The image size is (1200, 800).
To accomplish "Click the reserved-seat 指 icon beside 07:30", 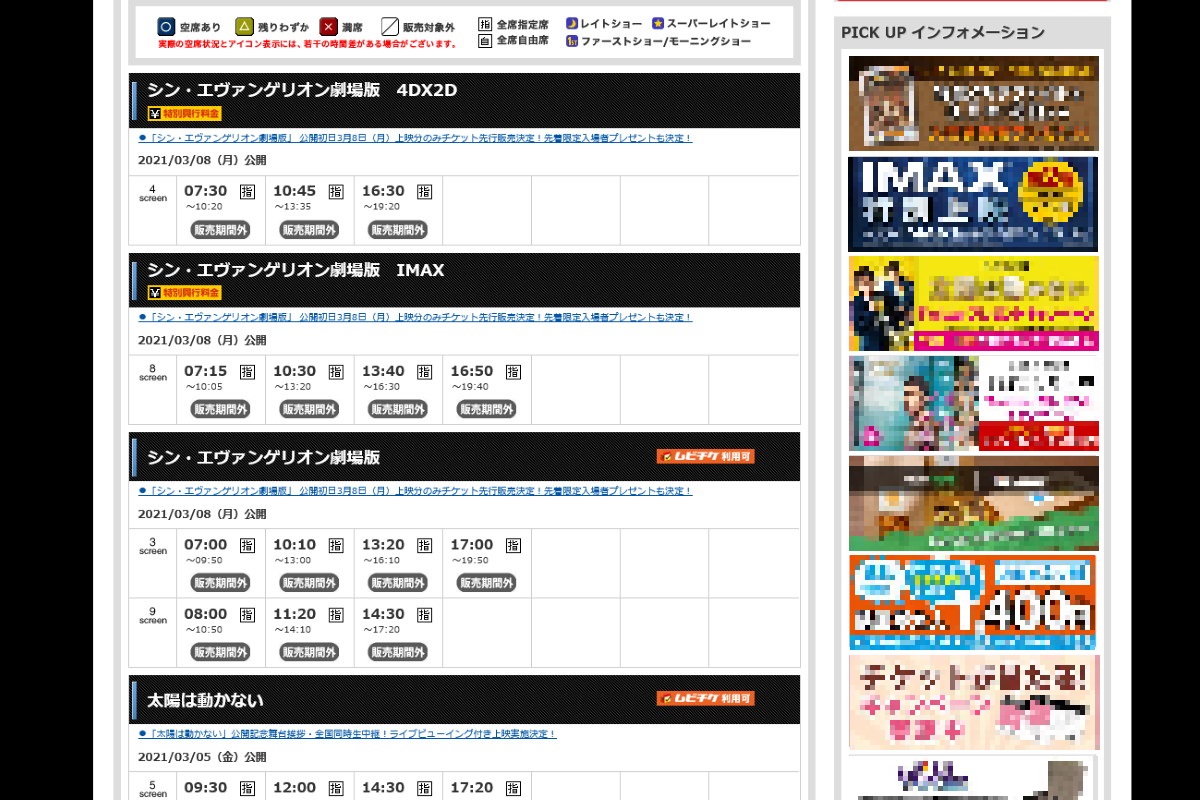I will pos(247,192).
